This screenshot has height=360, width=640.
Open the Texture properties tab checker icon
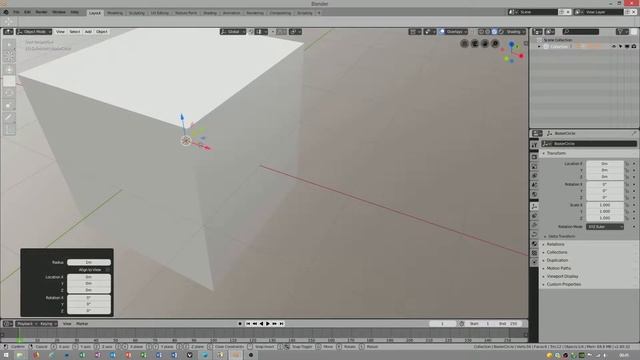tap(534, 253)
